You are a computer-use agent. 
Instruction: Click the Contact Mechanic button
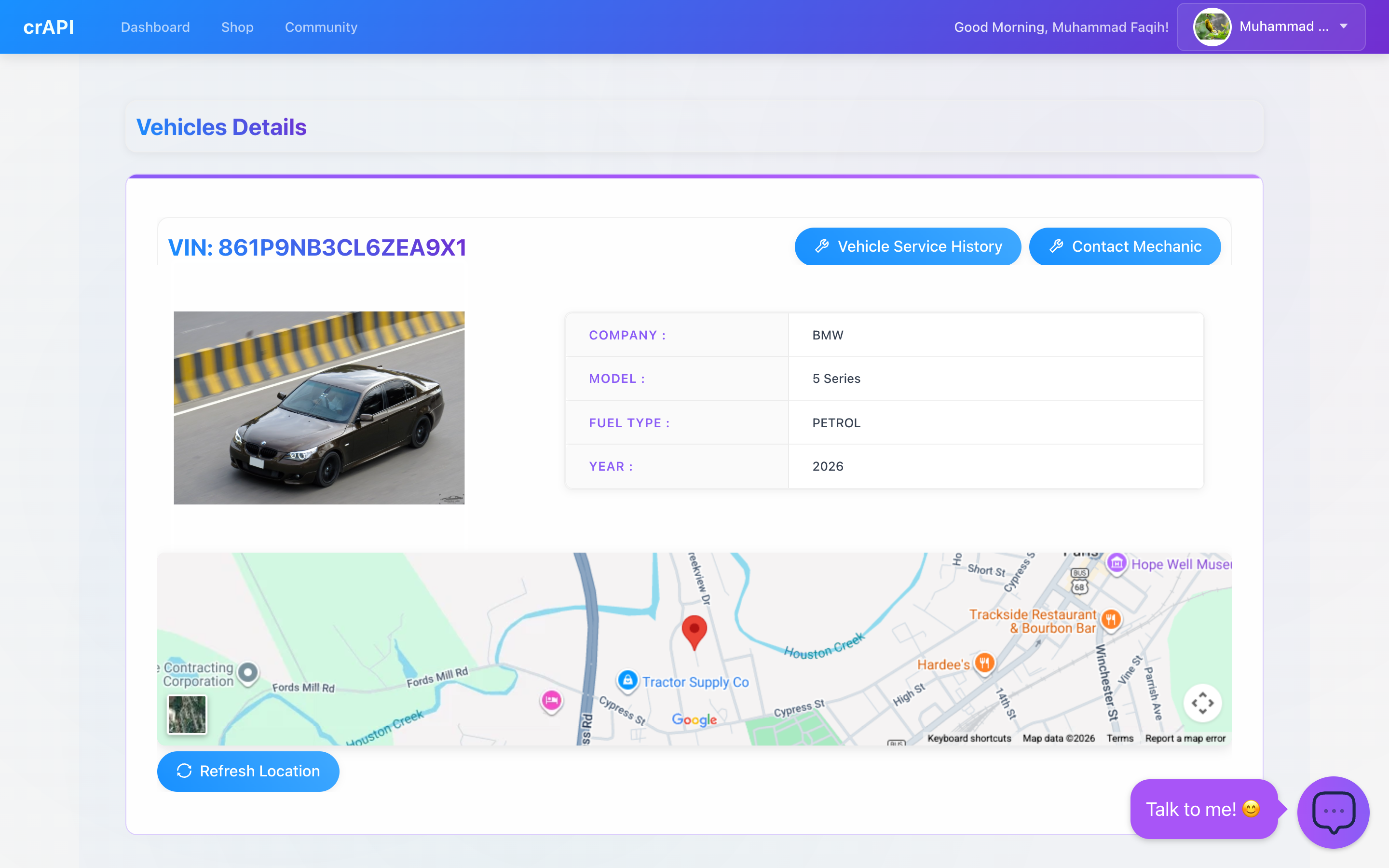1124,246
